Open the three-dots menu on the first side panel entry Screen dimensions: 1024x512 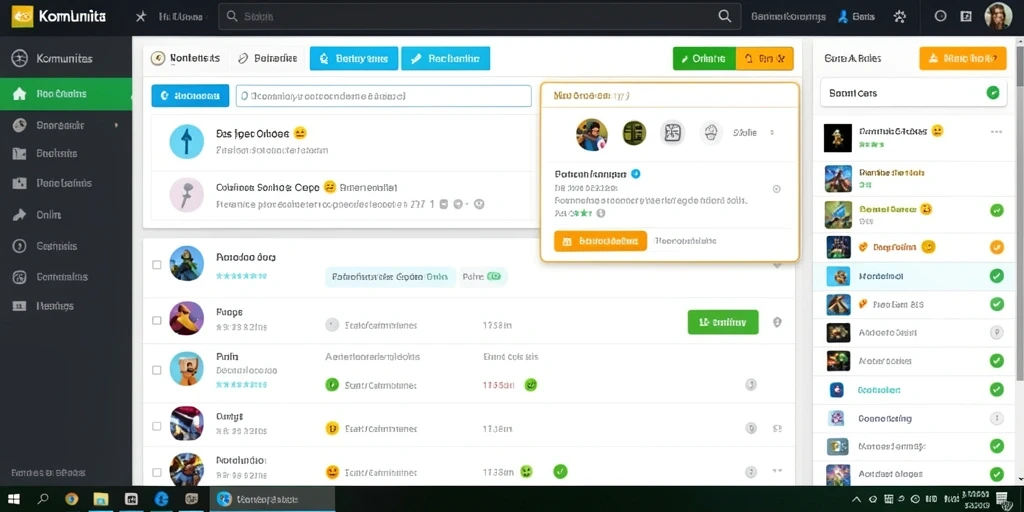point(996,132)
